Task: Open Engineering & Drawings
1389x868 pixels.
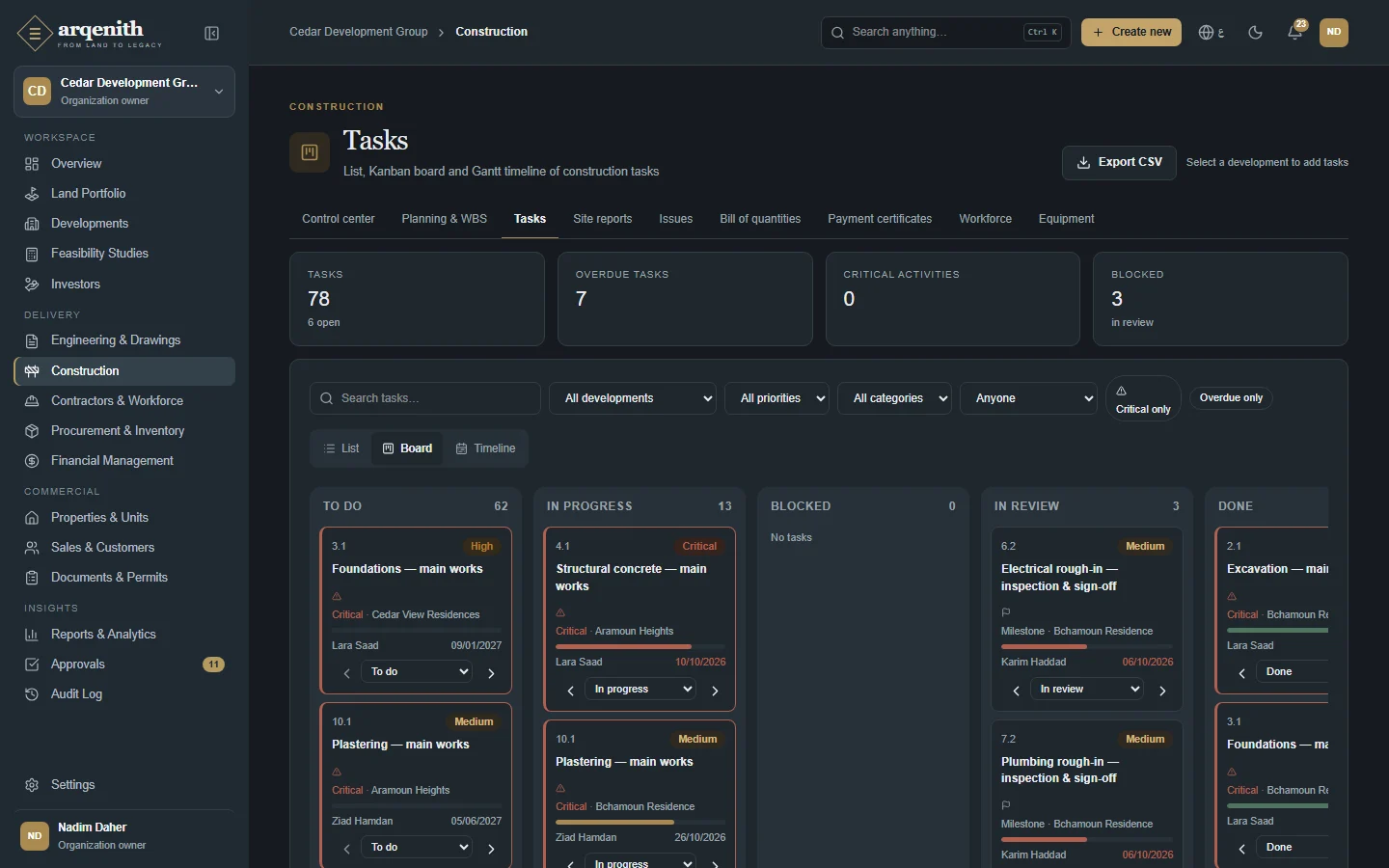Action: coord(124,340)
